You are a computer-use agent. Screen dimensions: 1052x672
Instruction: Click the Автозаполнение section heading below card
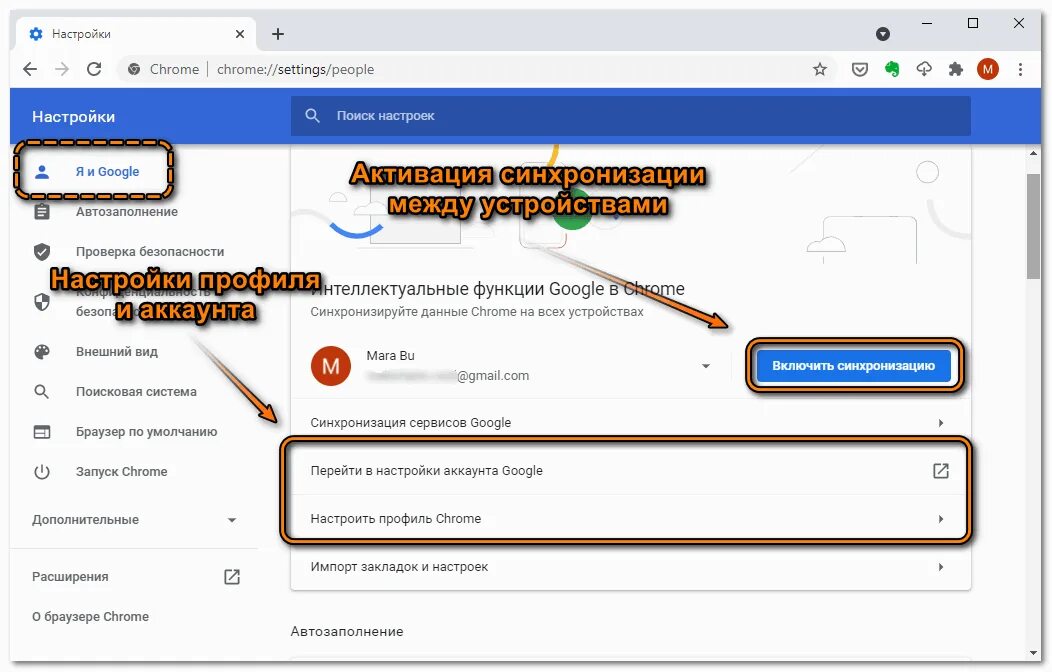(x=347, y=631)
